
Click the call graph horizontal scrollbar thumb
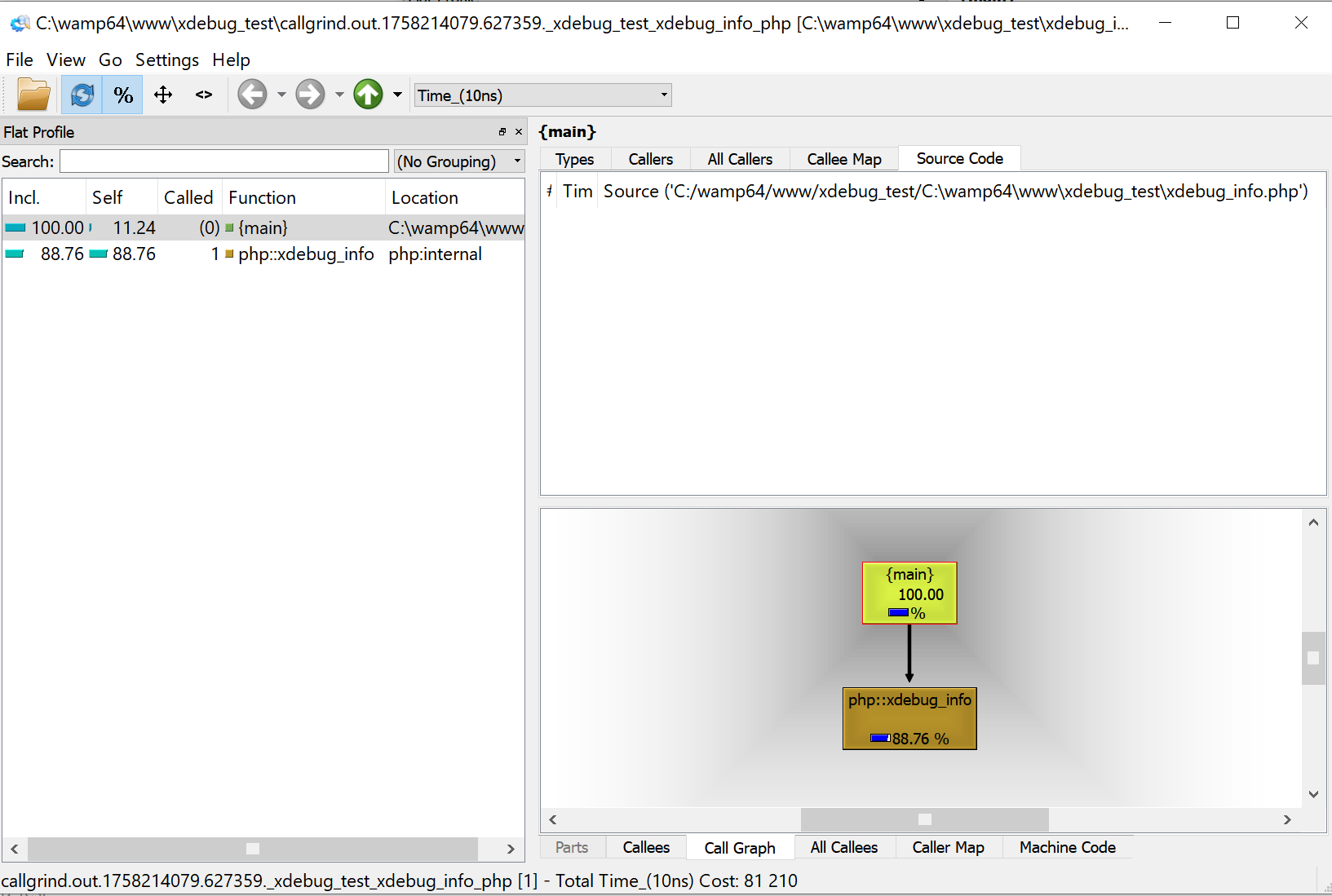(924, 819)
